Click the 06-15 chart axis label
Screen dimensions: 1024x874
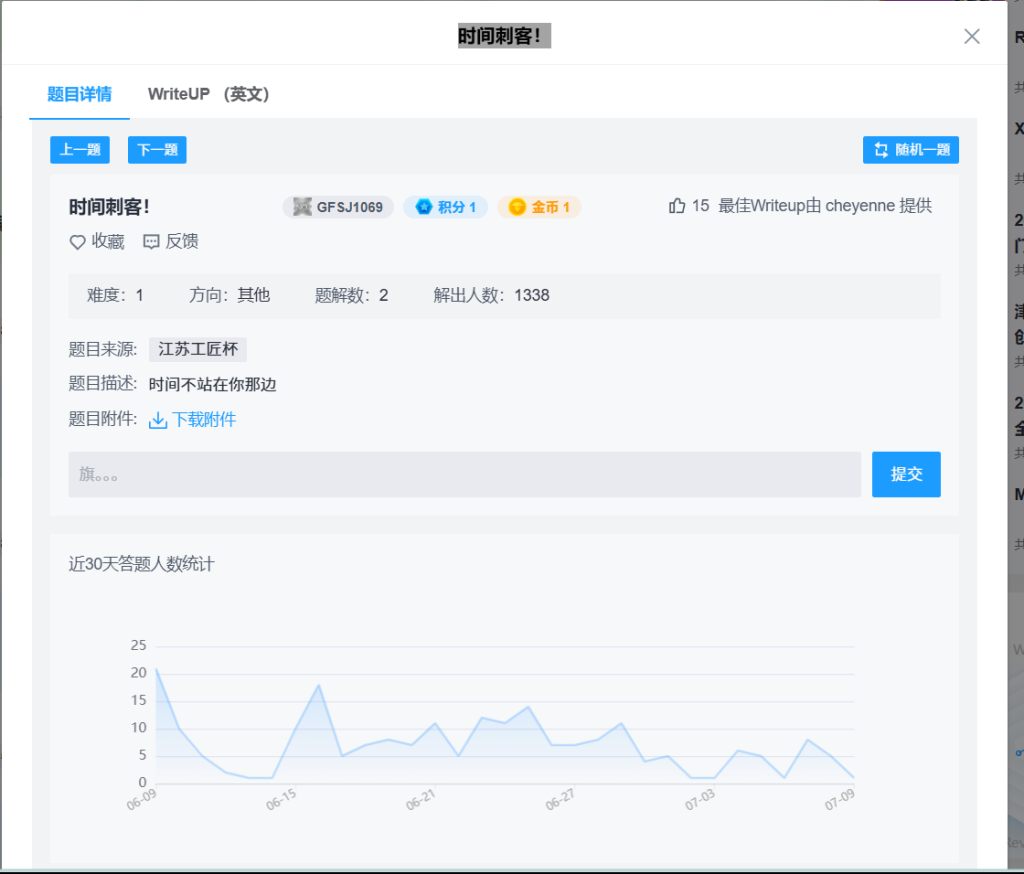(281, 799)
